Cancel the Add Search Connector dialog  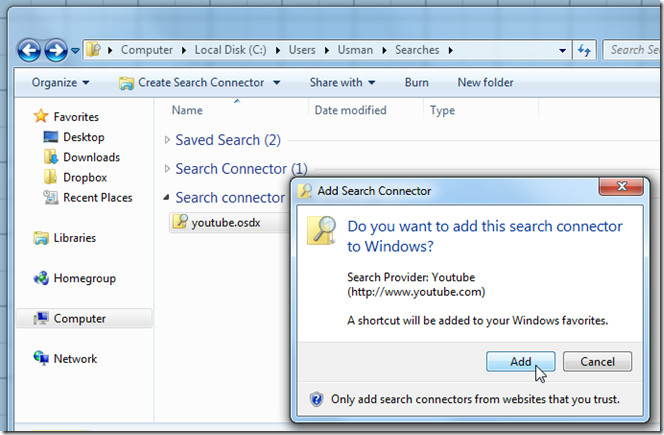tap(597, 361)
